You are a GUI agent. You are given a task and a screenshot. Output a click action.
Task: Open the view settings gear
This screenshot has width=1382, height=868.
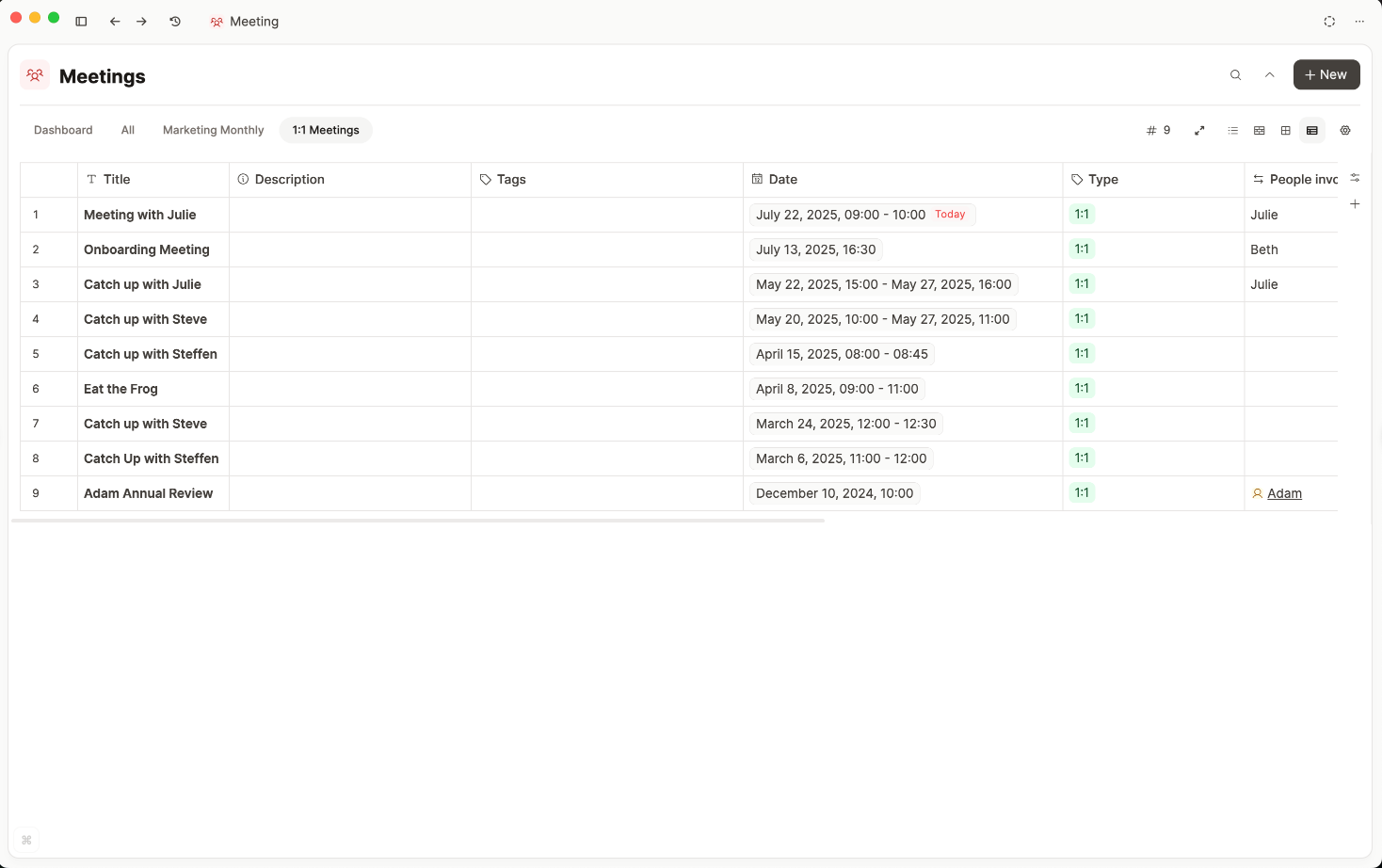[1345, 130]
